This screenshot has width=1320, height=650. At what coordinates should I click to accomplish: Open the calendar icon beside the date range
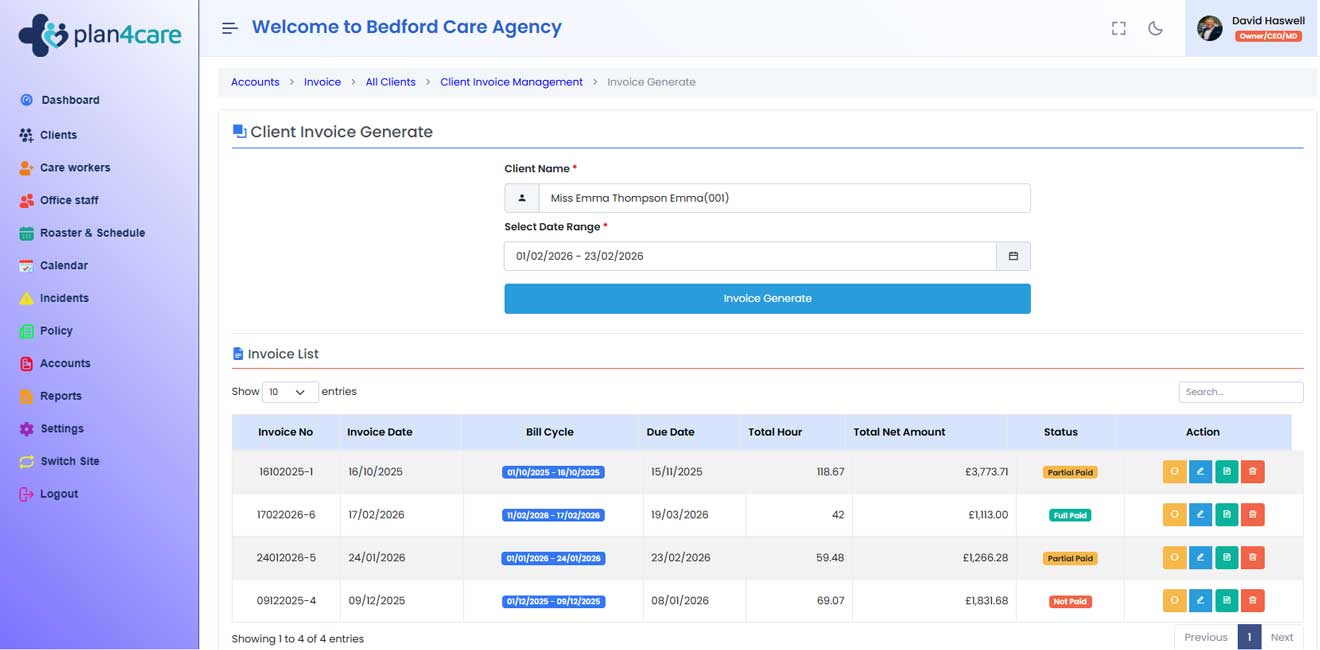coord(1013,256)
